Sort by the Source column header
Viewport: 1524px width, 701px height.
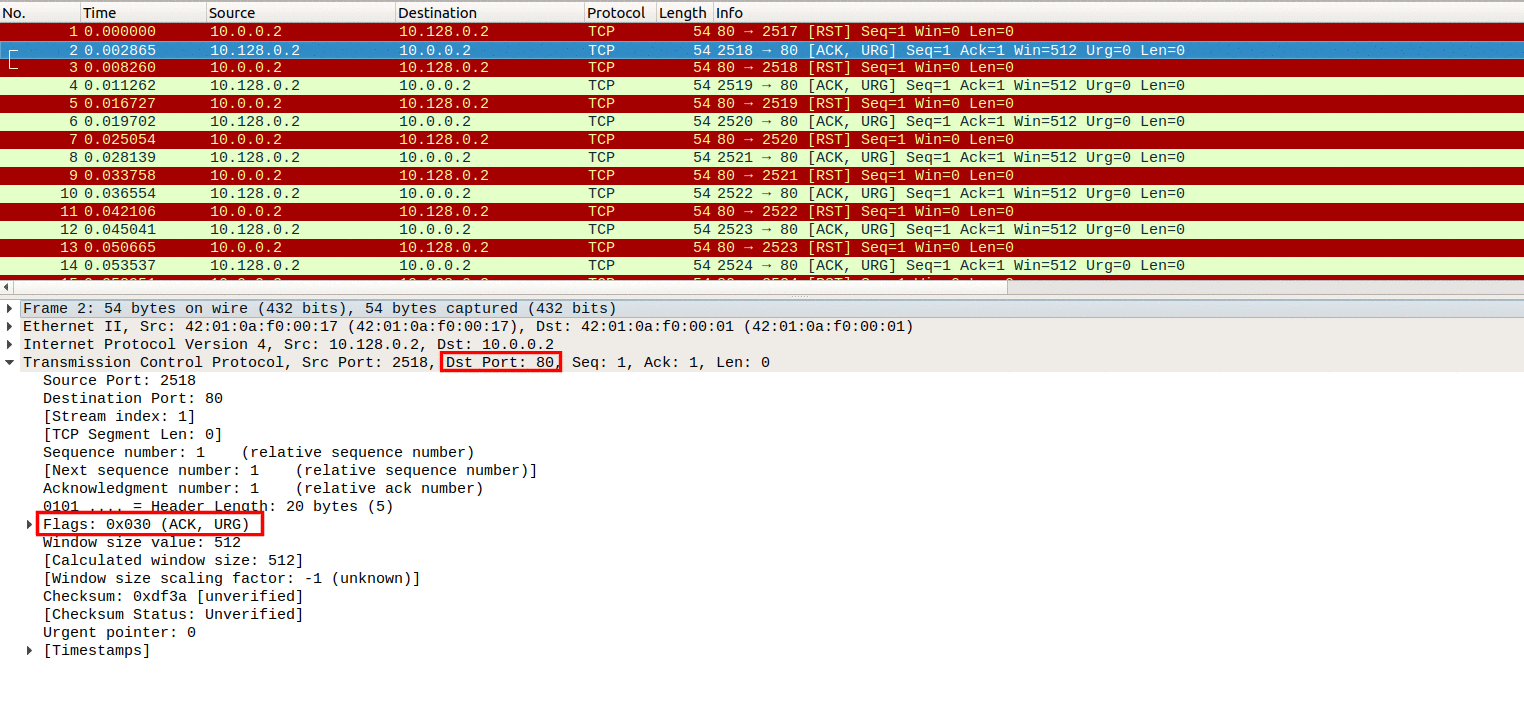(x=301, y=13)
